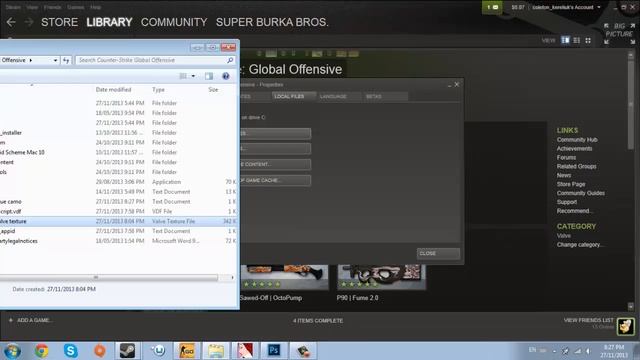Open Explorer help icon
This screenshot has width=640, height=360.
pos(226,76)
